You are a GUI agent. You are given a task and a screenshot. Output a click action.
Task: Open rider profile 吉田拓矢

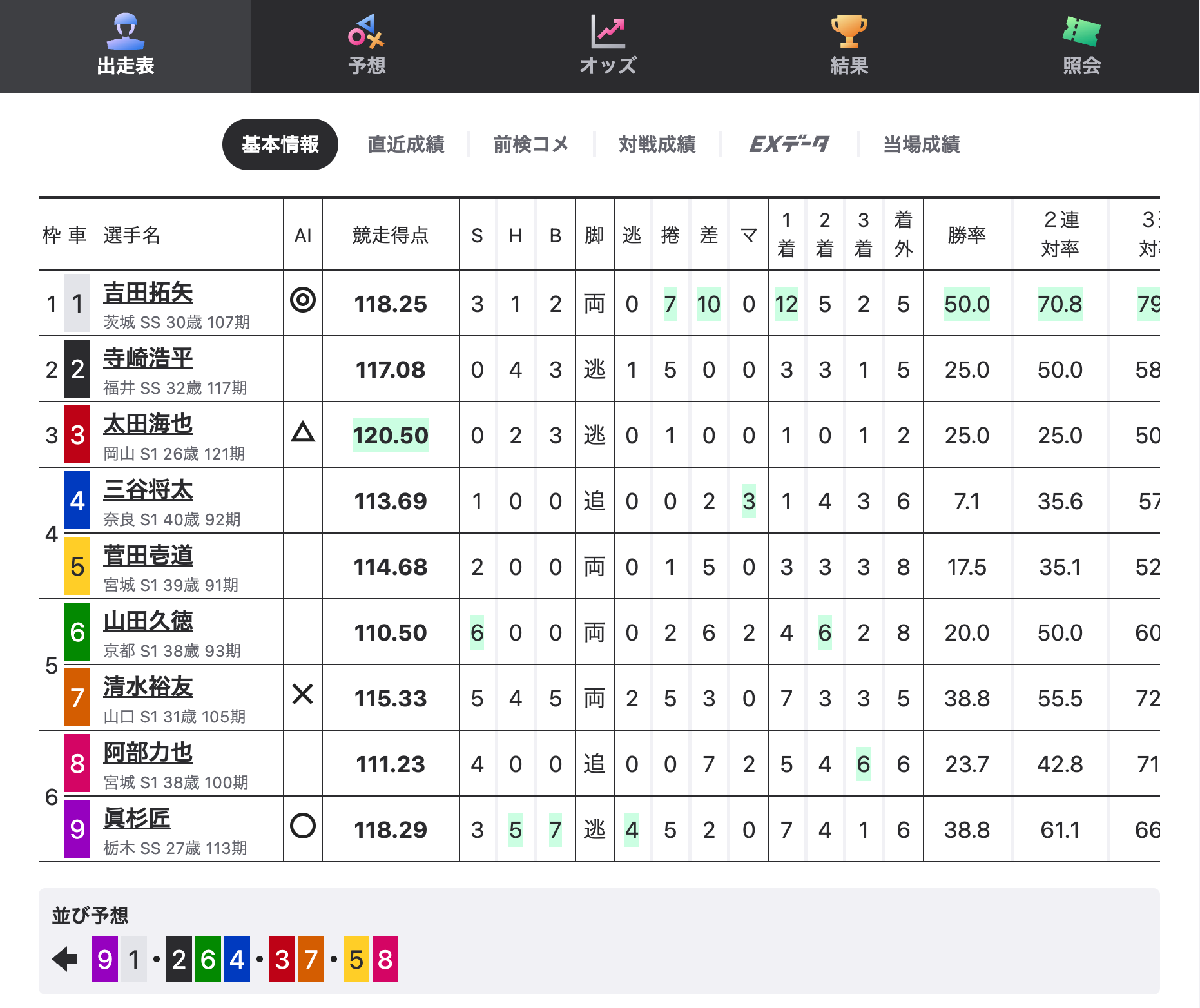148,293
